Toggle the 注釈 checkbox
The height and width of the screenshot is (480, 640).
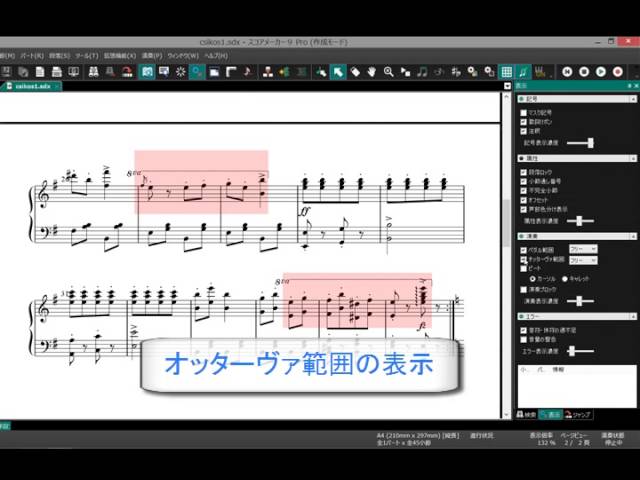coord(523,131)
